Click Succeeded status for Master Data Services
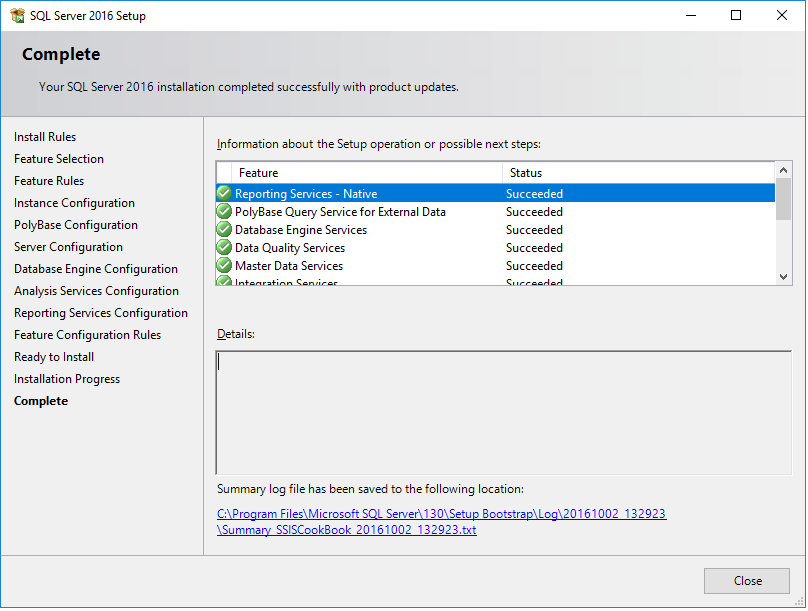808x611 pixels. point(534,266)
